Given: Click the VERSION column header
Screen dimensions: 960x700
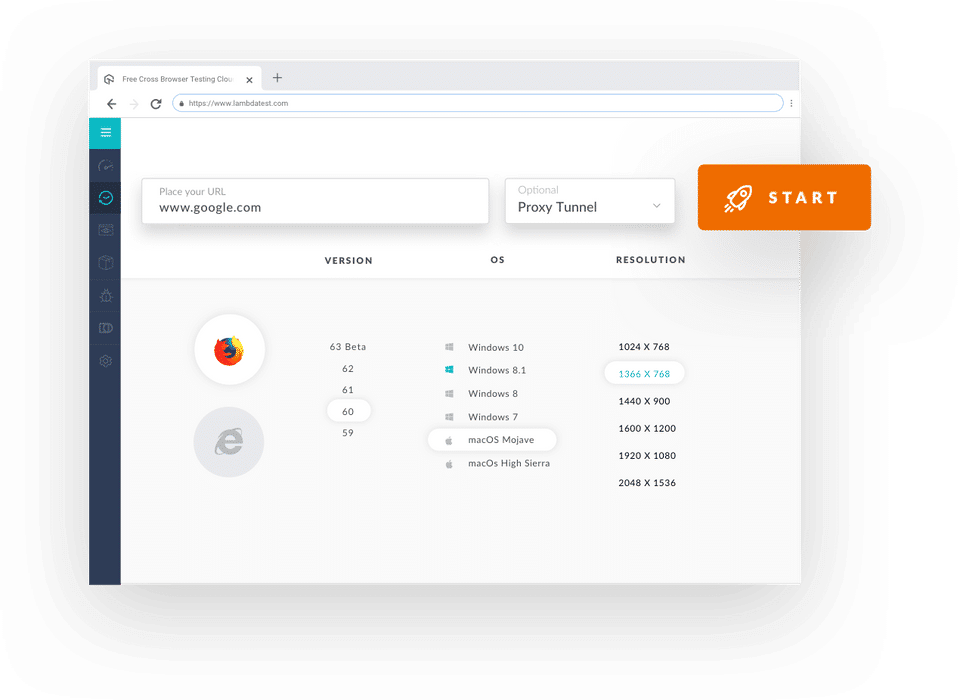Looking at the screenshot, I should tap(348, 260).
